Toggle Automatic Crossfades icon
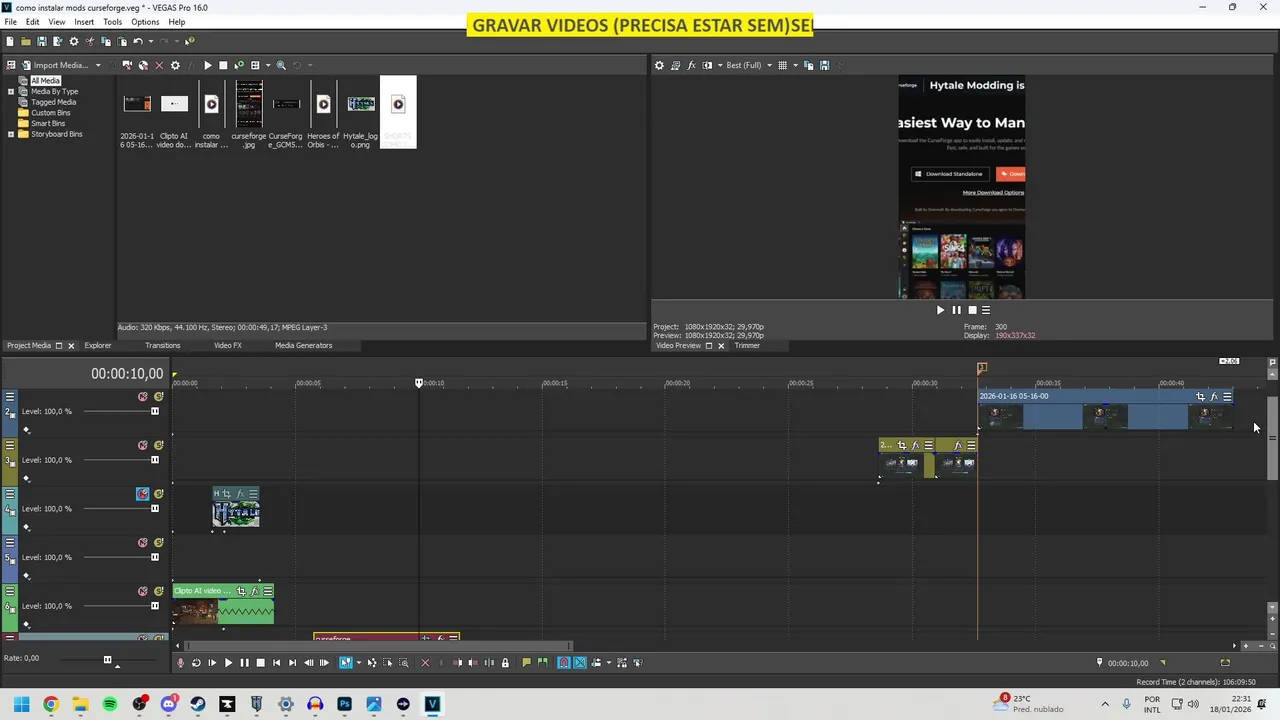 580,663
